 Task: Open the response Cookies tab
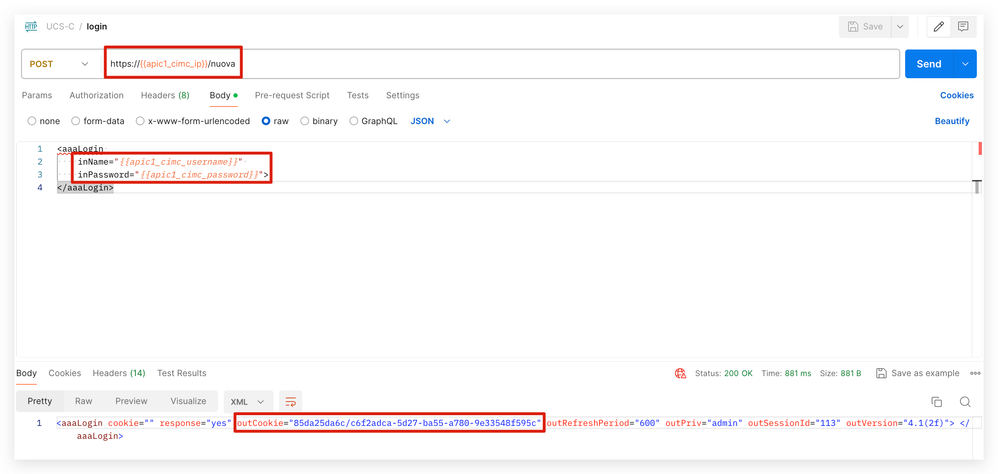[64, 373]
